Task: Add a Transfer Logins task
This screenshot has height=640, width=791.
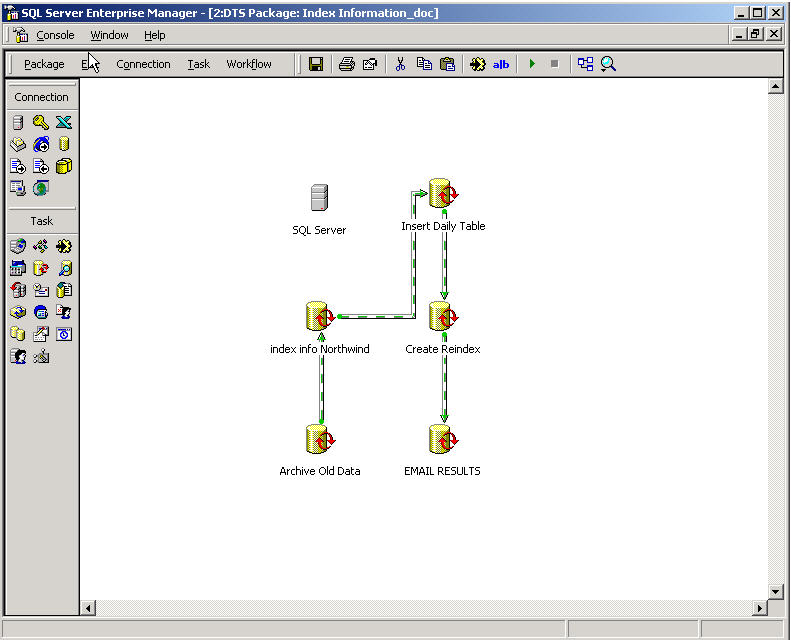Action: pos(18,357)
